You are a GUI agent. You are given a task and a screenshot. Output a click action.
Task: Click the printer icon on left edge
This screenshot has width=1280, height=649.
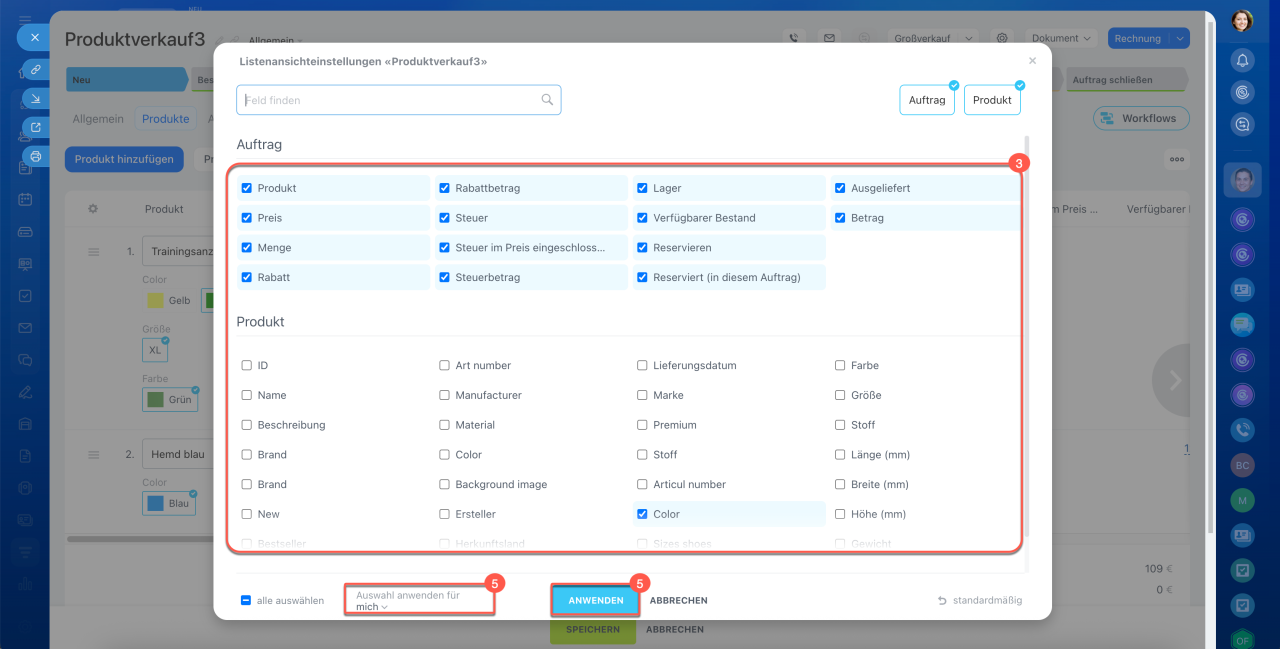[35, 157]
